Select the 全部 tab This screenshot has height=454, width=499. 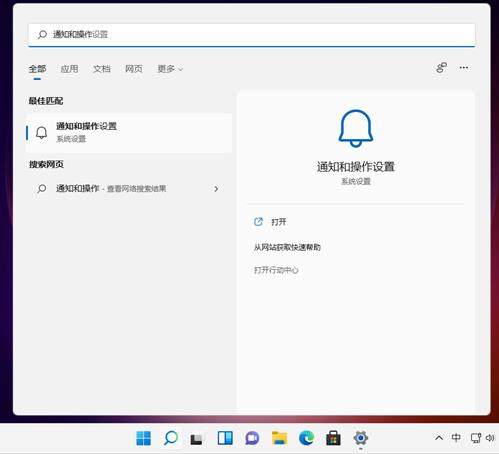coord(37,69)
